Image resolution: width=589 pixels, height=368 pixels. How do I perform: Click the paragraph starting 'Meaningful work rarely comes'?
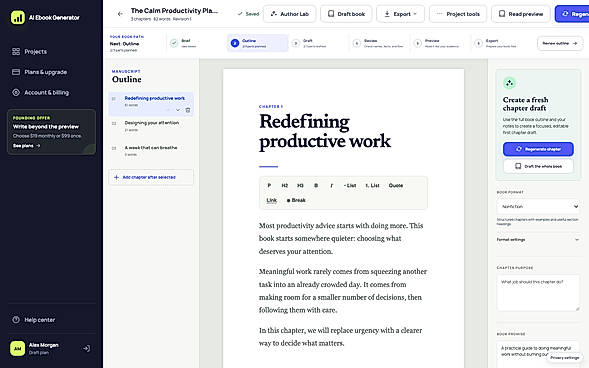343,291
